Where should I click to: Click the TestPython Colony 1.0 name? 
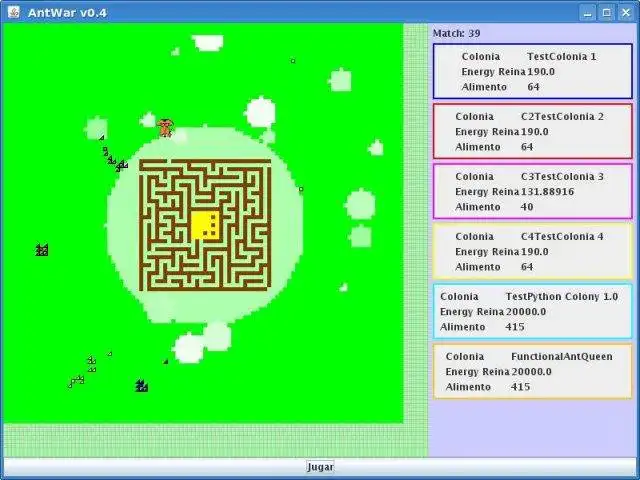pyautogui.click(x=562, y=297)
